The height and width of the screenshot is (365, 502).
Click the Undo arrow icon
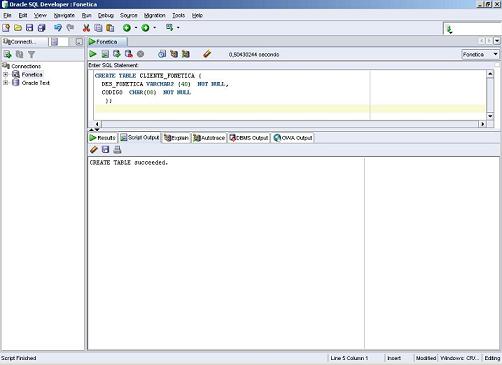58,28
